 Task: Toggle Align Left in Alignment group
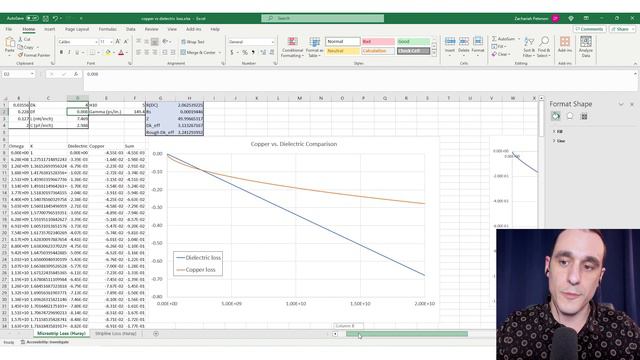[x=138, y=52]
